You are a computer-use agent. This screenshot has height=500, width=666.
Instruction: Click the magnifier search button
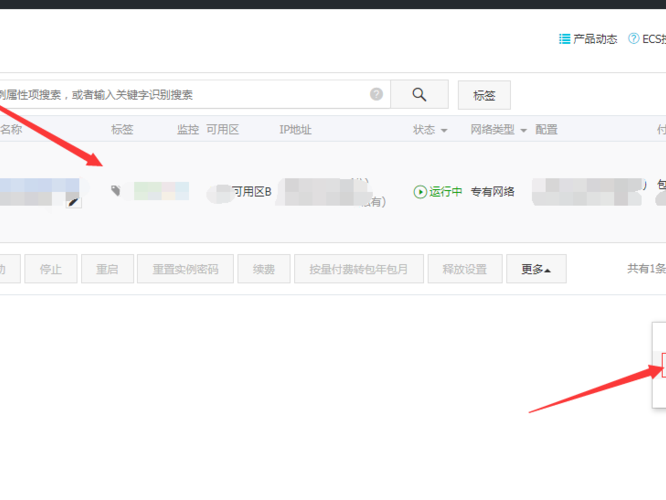click(x=419, y=94)
